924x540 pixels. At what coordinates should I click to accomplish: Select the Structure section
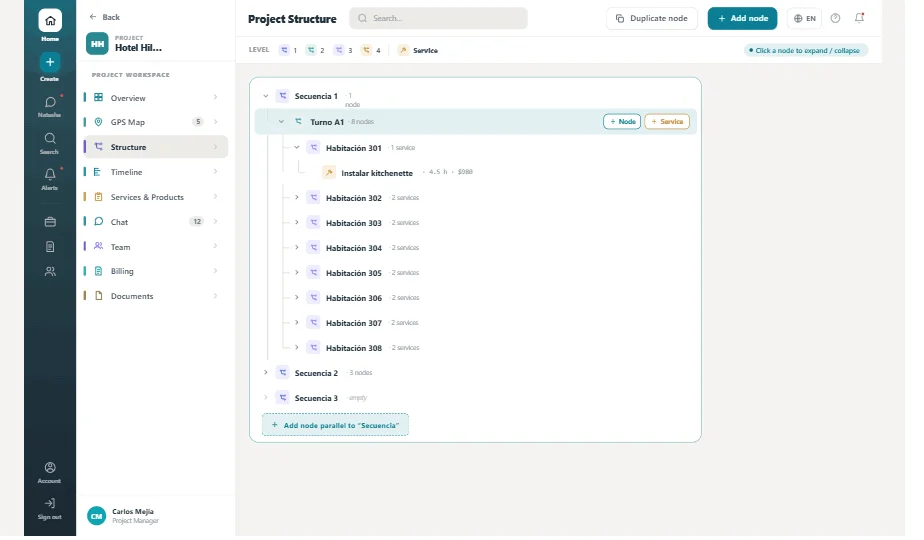point(156,147)
